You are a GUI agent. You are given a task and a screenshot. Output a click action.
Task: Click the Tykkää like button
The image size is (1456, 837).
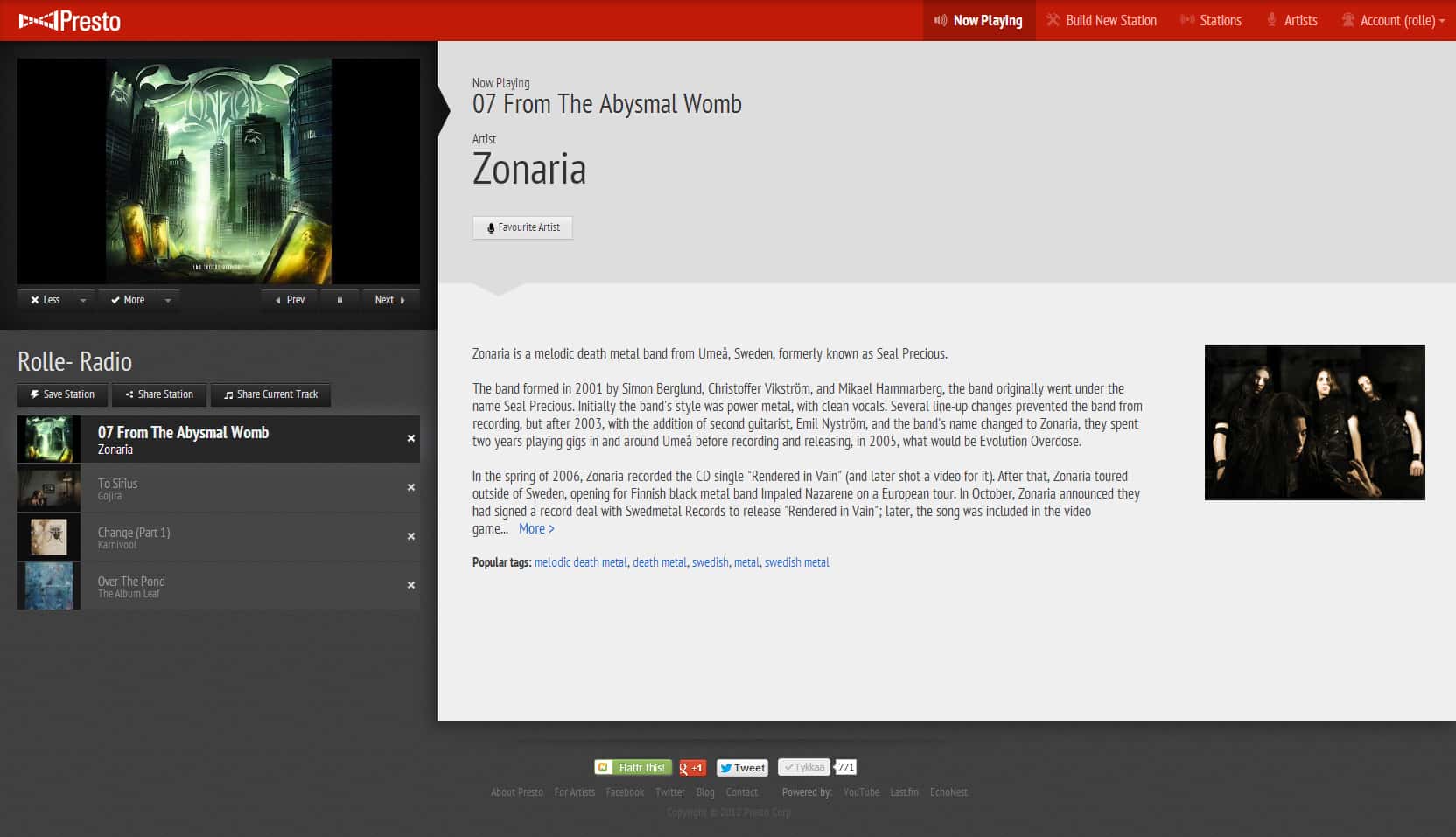803,767
